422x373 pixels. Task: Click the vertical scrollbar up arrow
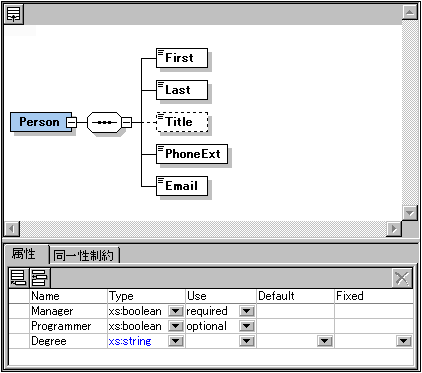[410, 13]
